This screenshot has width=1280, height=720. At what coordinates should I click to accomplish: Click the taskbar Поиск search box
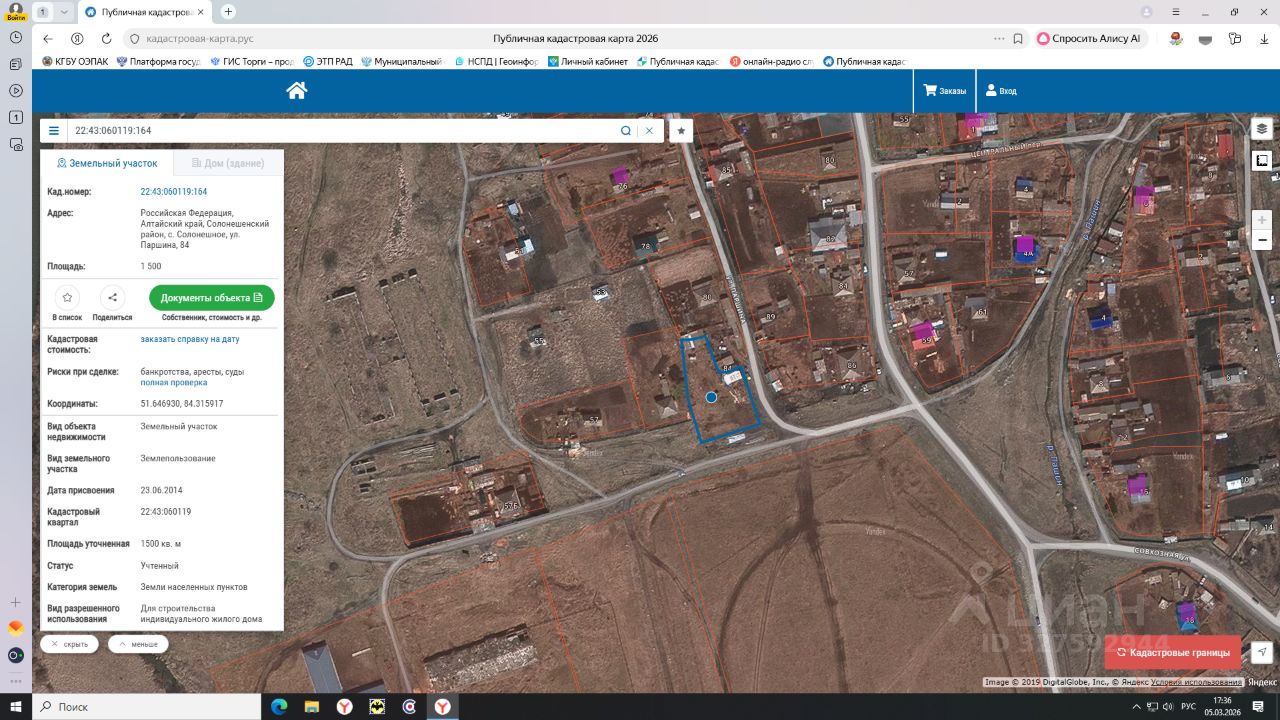[x=147, y=706]
